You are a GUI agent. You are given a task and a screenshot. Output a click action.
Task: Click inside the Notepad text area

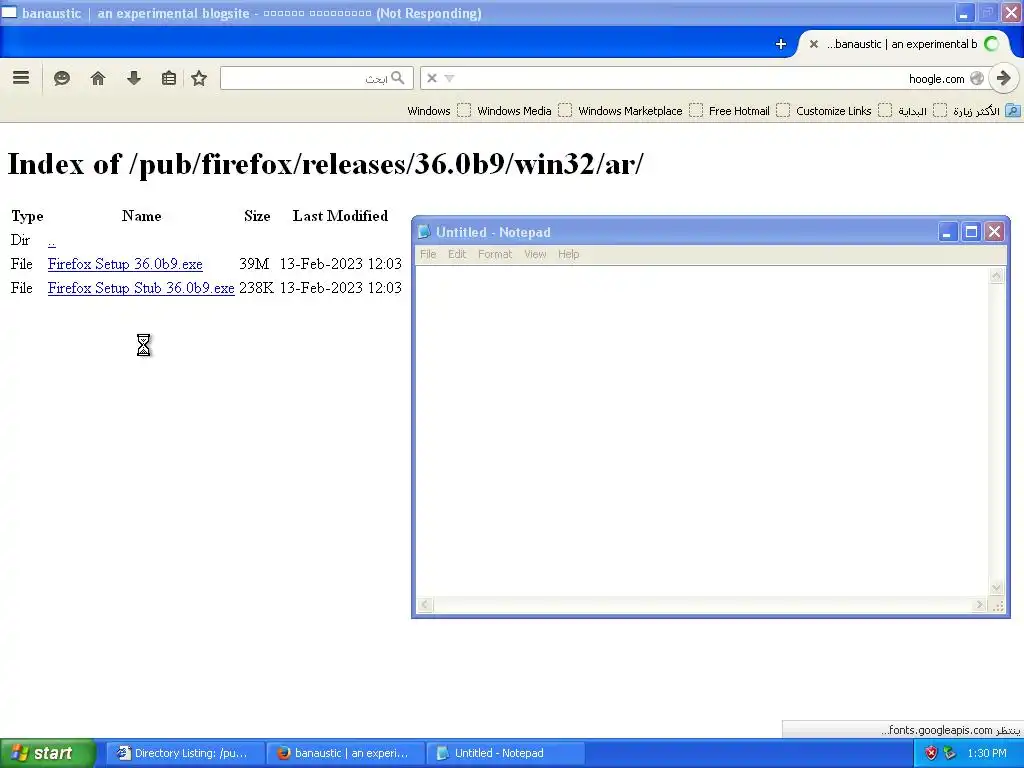[x=703, y=431]
